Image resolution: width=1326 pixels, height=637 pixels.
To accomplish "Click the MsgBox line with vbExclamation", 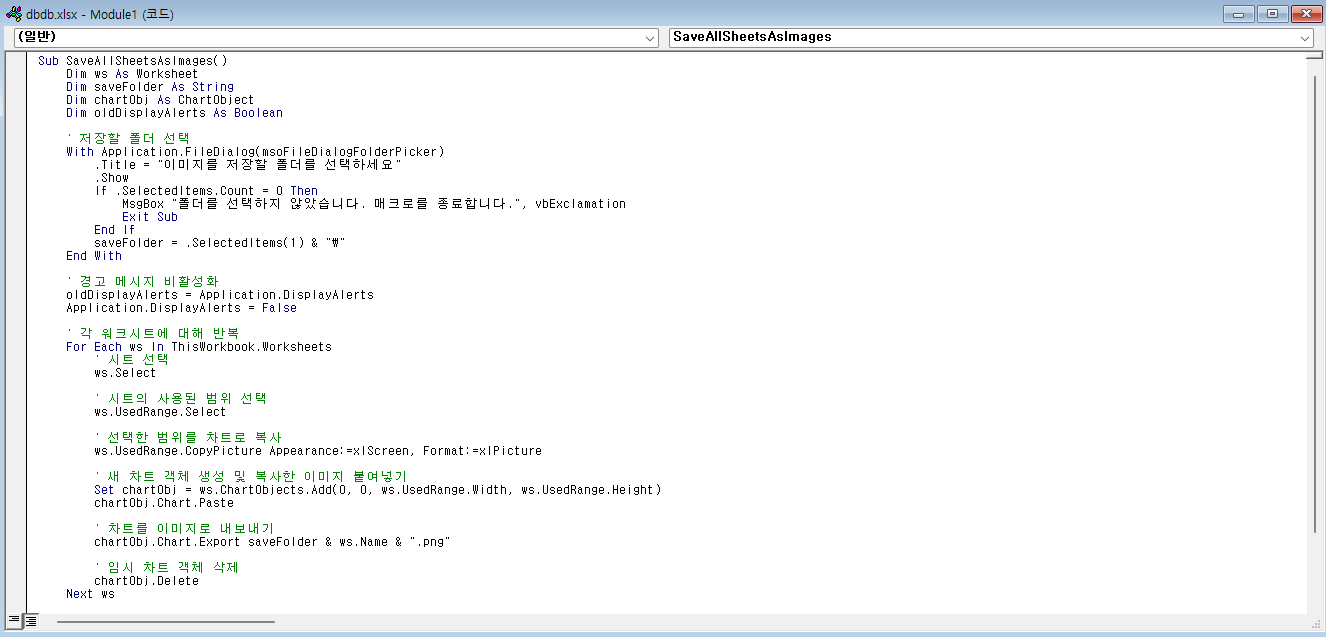I will pos(374,203).
